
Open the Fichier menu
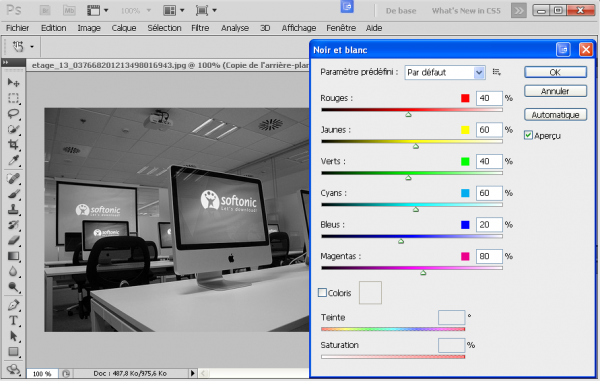(x=17, y=28)
